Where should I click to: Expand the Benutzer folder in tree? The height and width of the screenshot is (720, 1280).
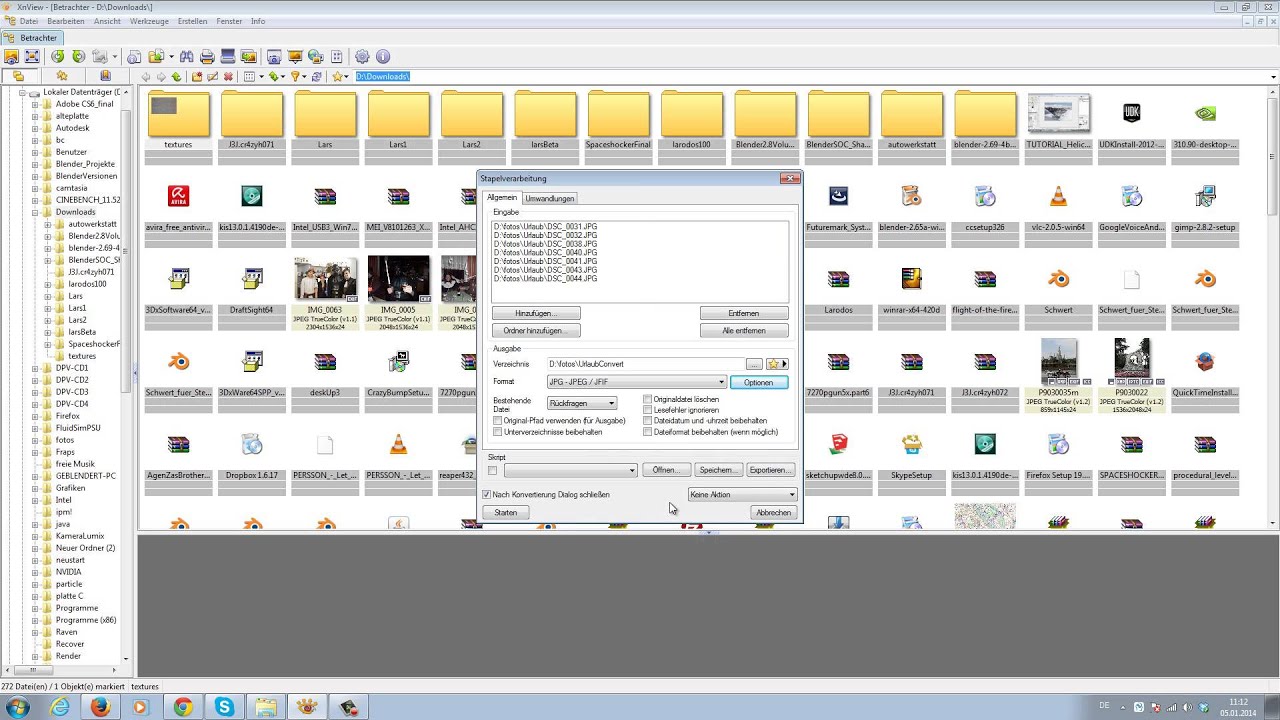pyautogui.click(x=34, y=152)
